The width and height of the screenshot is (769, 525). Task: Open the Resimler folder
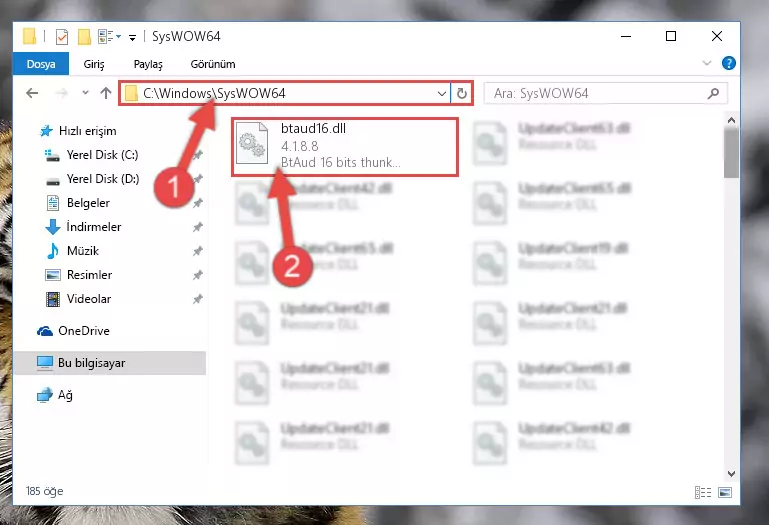pyautogui.click(x=78, y=275)
